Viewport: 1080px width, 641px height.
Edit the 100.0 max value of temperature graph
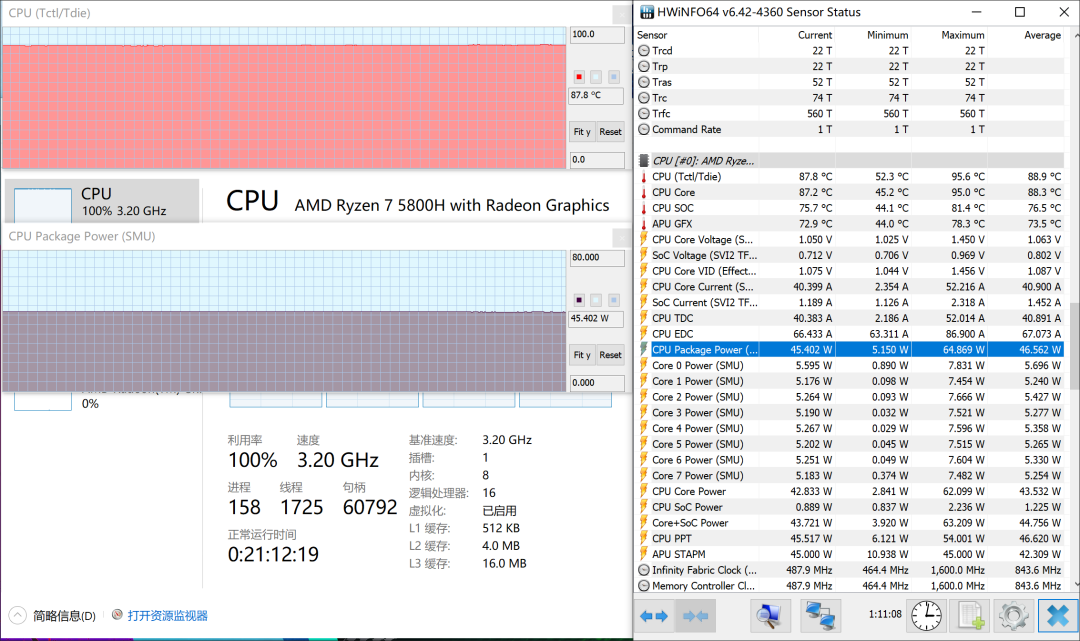click(596, 34)
